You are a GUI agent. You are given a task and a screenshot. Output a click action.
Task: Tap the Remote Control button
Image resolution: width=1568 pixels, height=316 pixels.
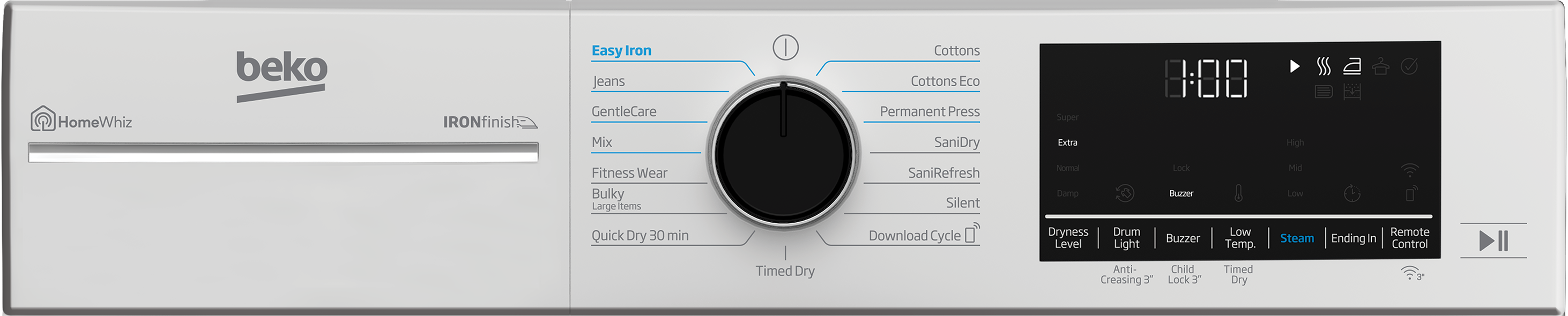1409,238
